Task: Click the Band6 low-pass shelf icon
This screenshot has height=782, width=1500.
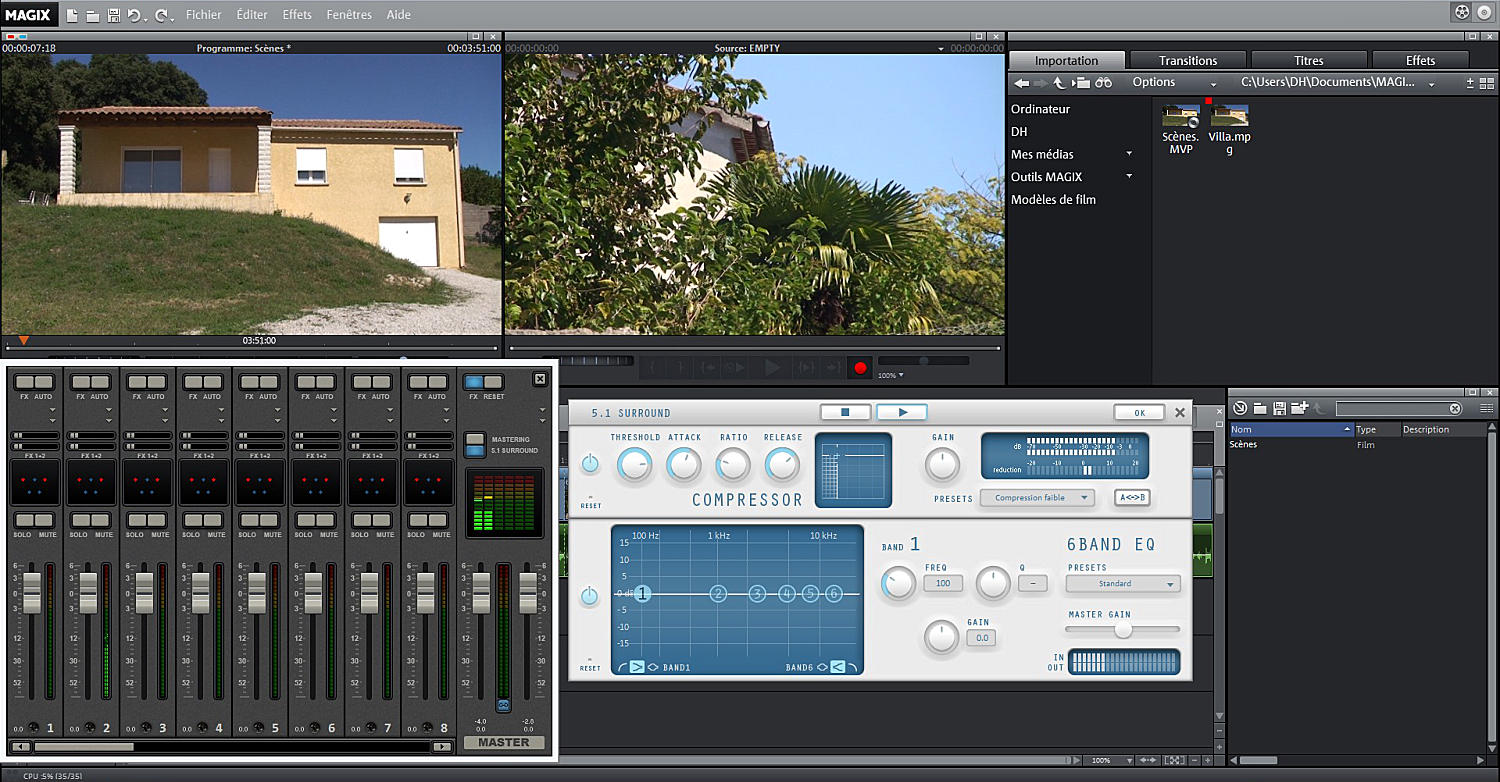Action: tap(838, 667)
